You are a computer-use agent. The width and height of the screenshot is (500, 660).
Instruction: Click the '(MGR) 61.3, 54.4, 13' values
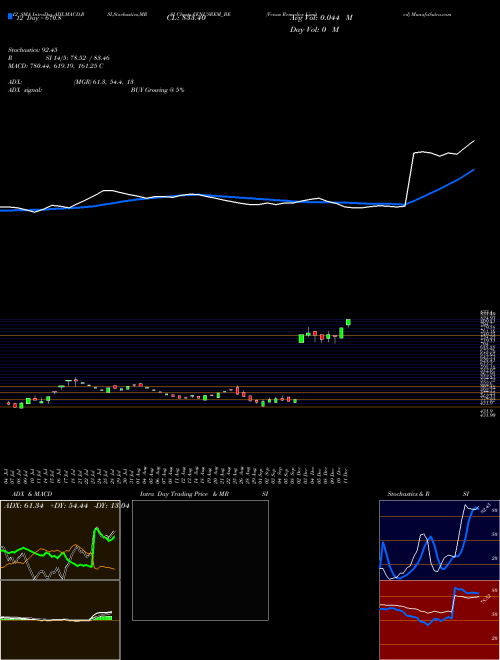pos(104,82)
